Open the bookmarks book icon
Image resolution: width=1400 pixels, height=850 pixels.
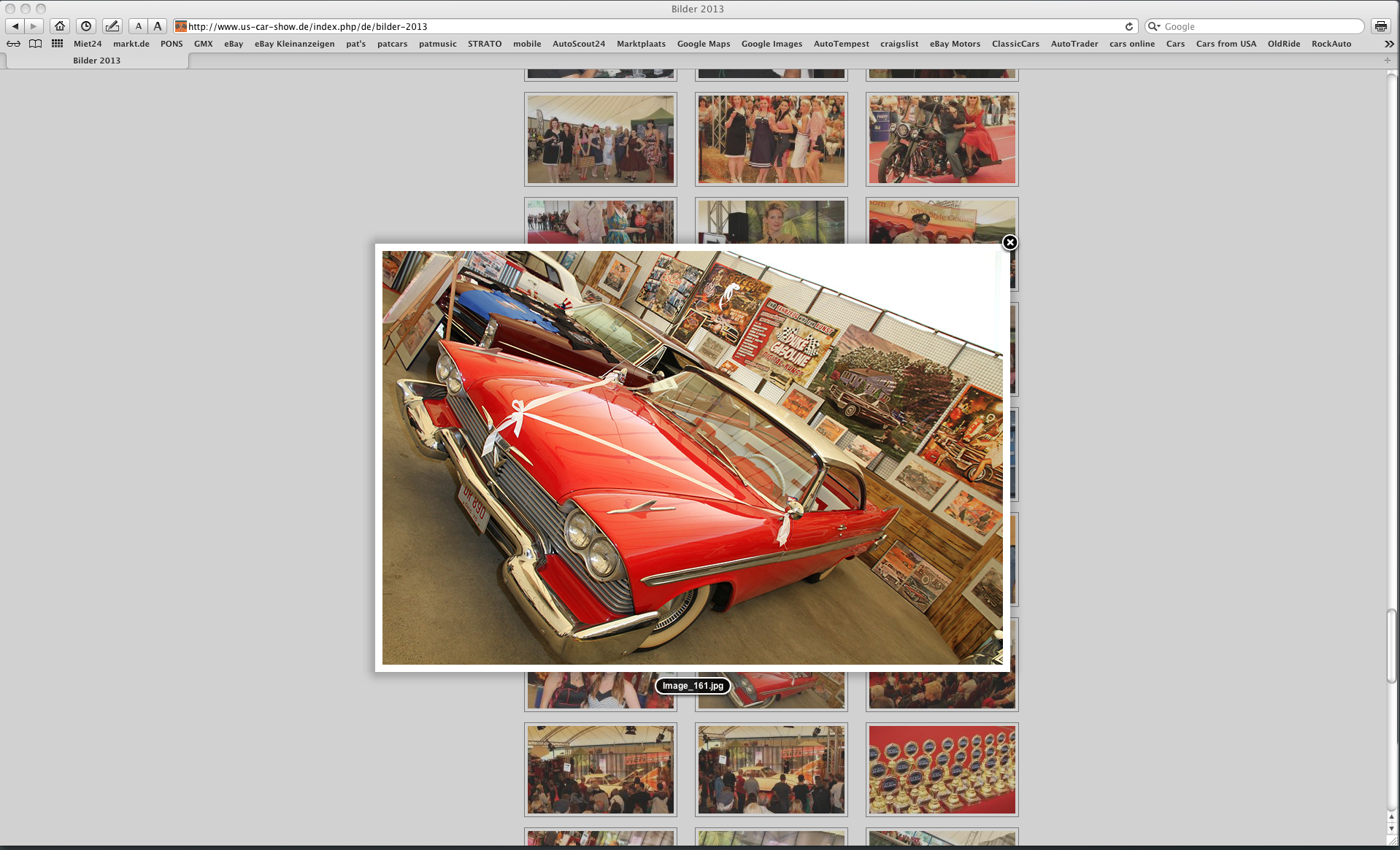pos(35,44)
